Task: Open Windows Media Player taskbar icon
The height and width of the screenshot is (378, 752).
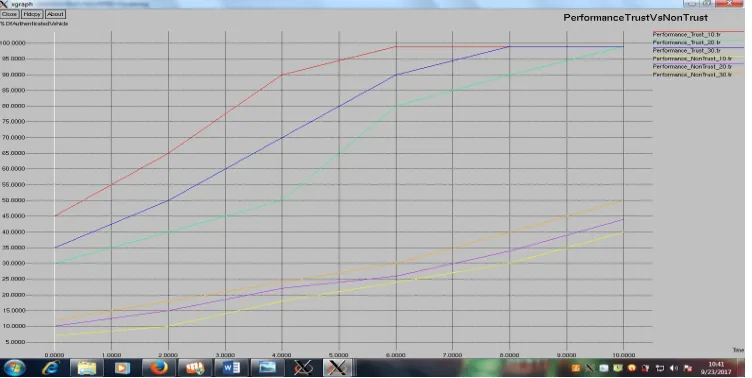Action: tap(122, 368)
